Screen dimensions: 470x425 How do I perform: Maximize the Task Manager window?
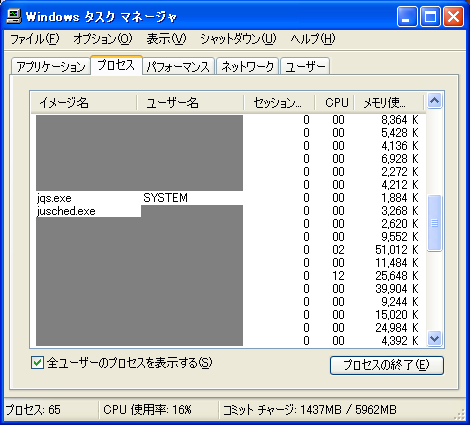430,16
